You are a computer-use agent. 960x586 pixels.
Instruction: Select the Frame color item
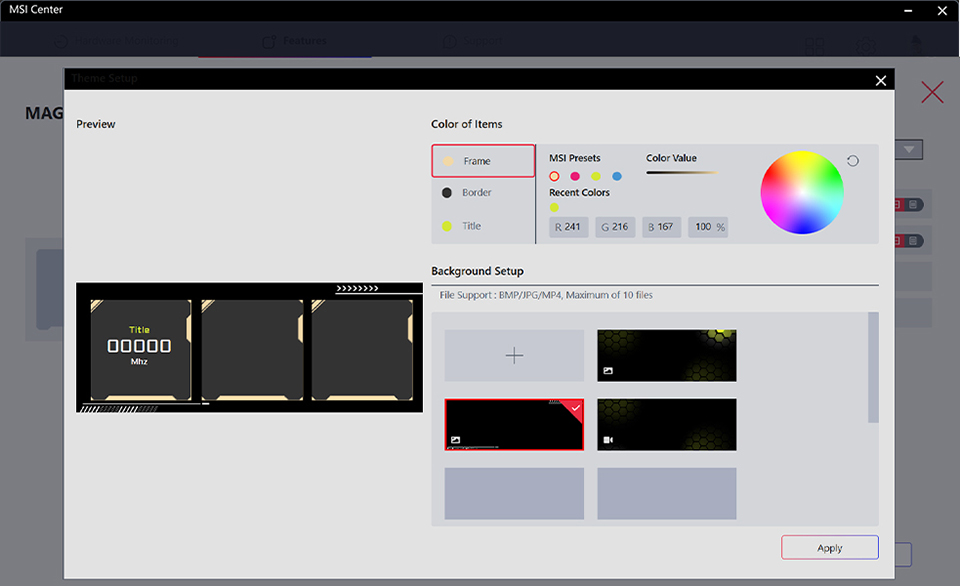coord(483,161)
